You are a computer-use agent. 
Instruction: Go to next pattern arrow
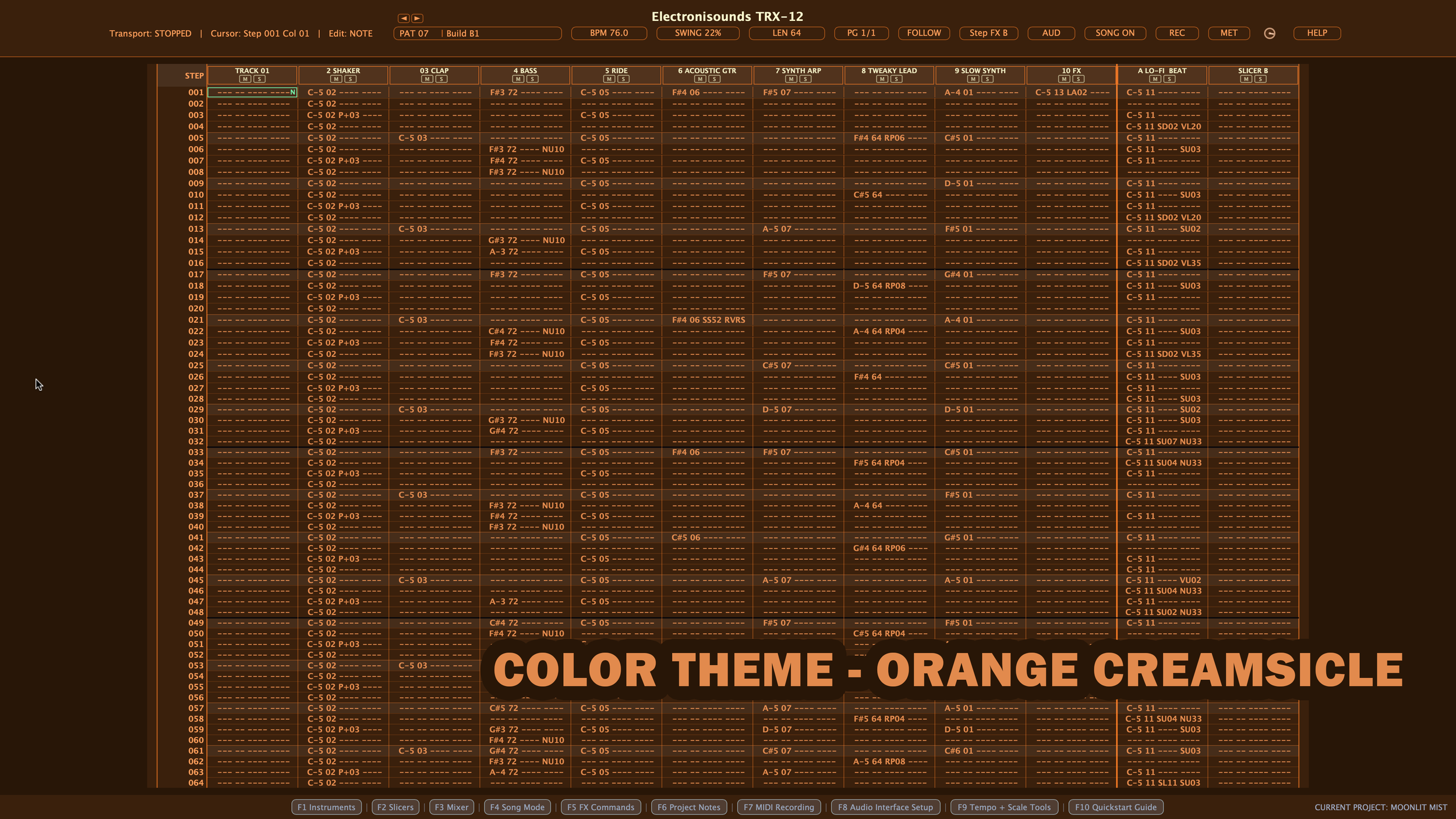(417, 19)
